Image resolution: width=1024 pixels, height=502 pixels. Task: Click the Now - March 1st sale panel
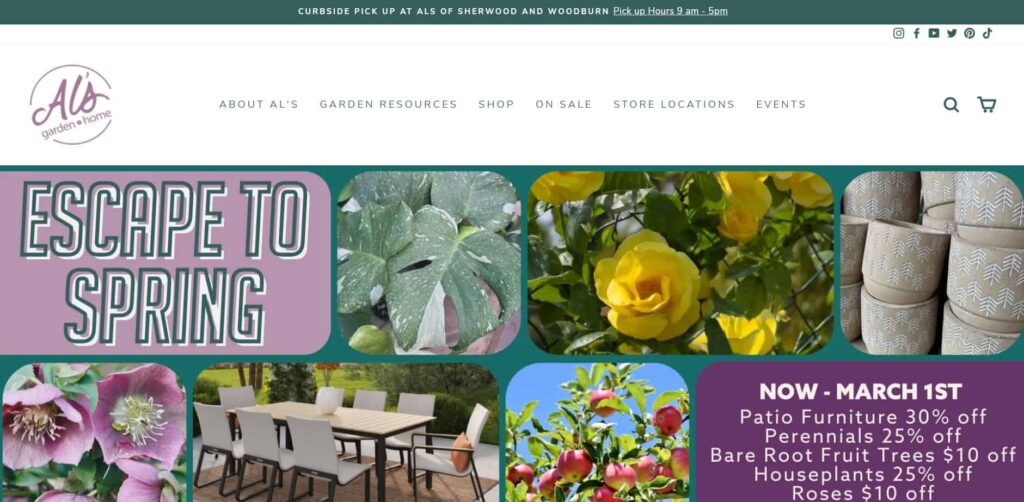click(859, 432)
